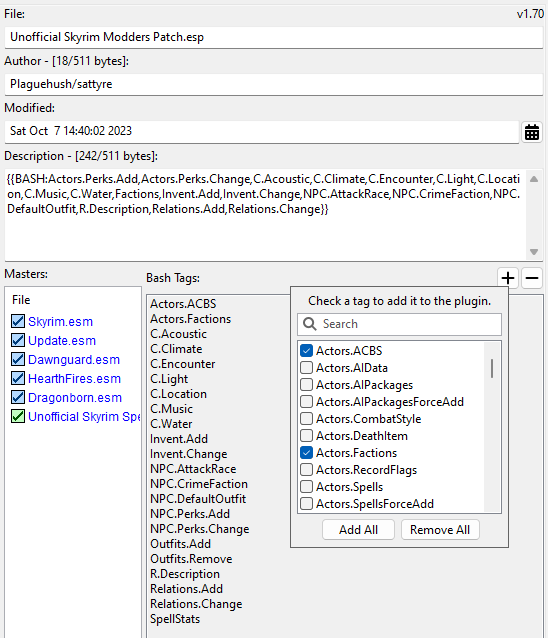Select NPC.CrimeFaction in the Bash Tags list

(x=199, y=484)
